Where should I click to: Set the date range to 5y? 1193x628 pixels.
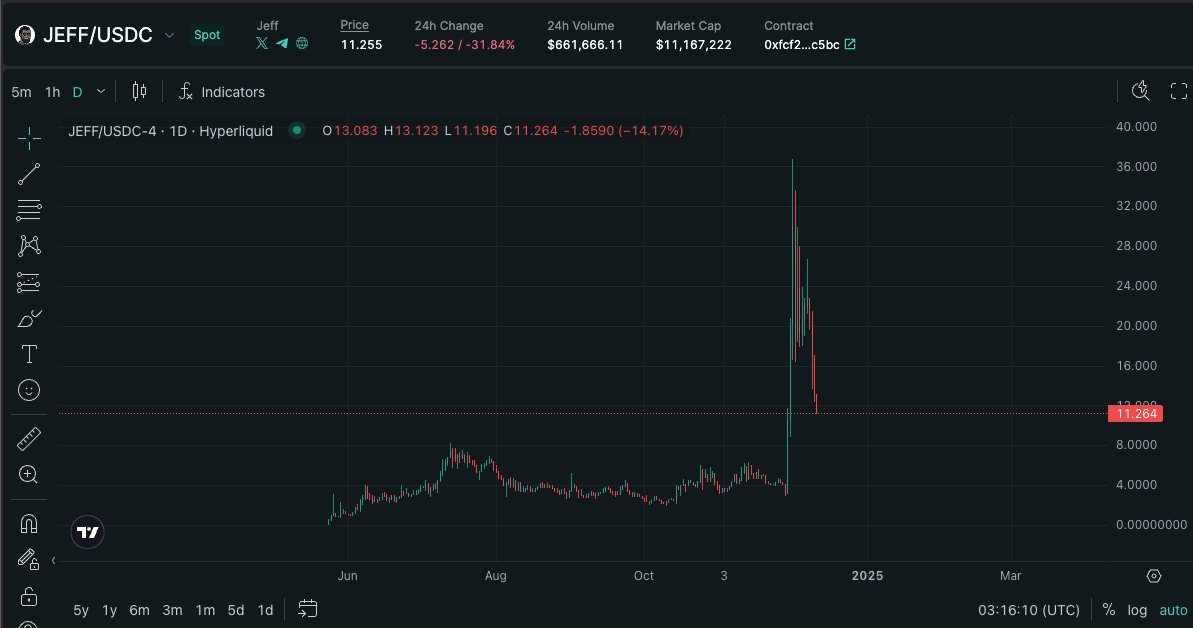(x=81, y=610)
